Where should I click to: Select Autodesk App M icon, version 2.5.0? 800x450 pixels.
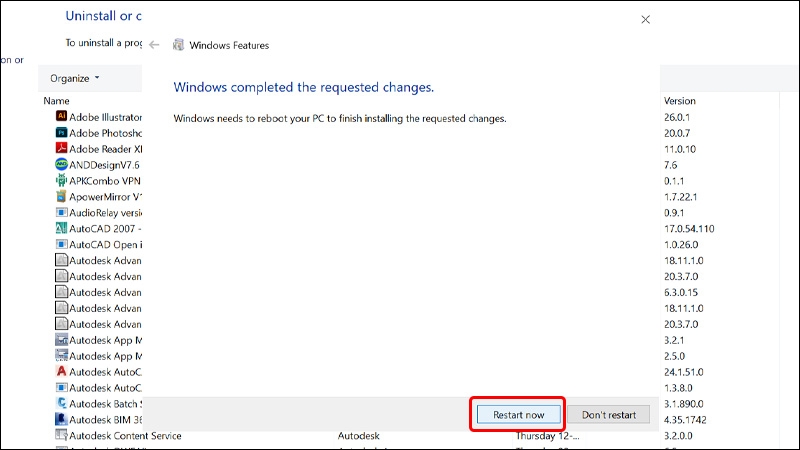(61, 356)
